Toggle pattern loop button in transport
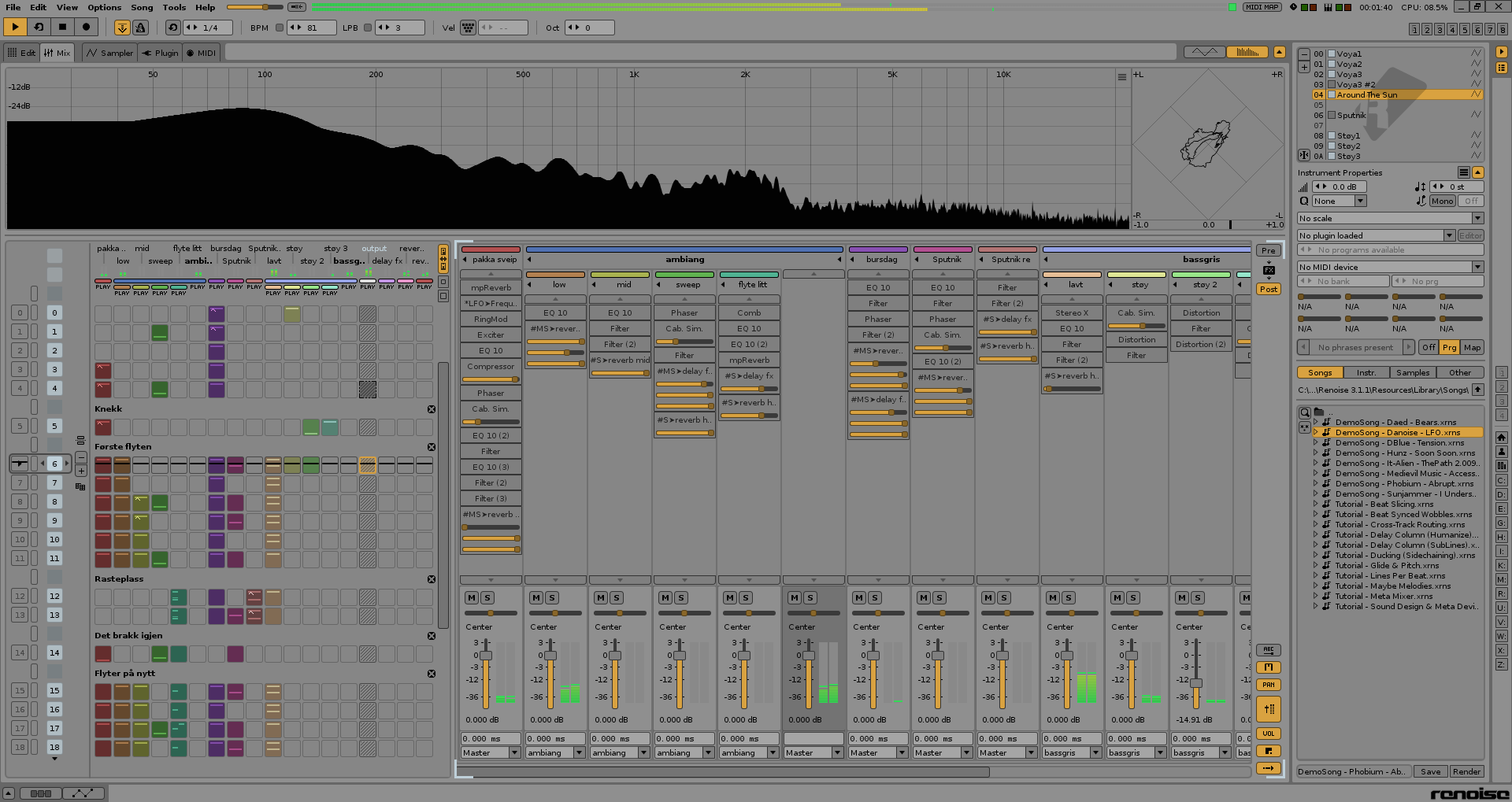The image size is (1512, 802). click(39, 28)
